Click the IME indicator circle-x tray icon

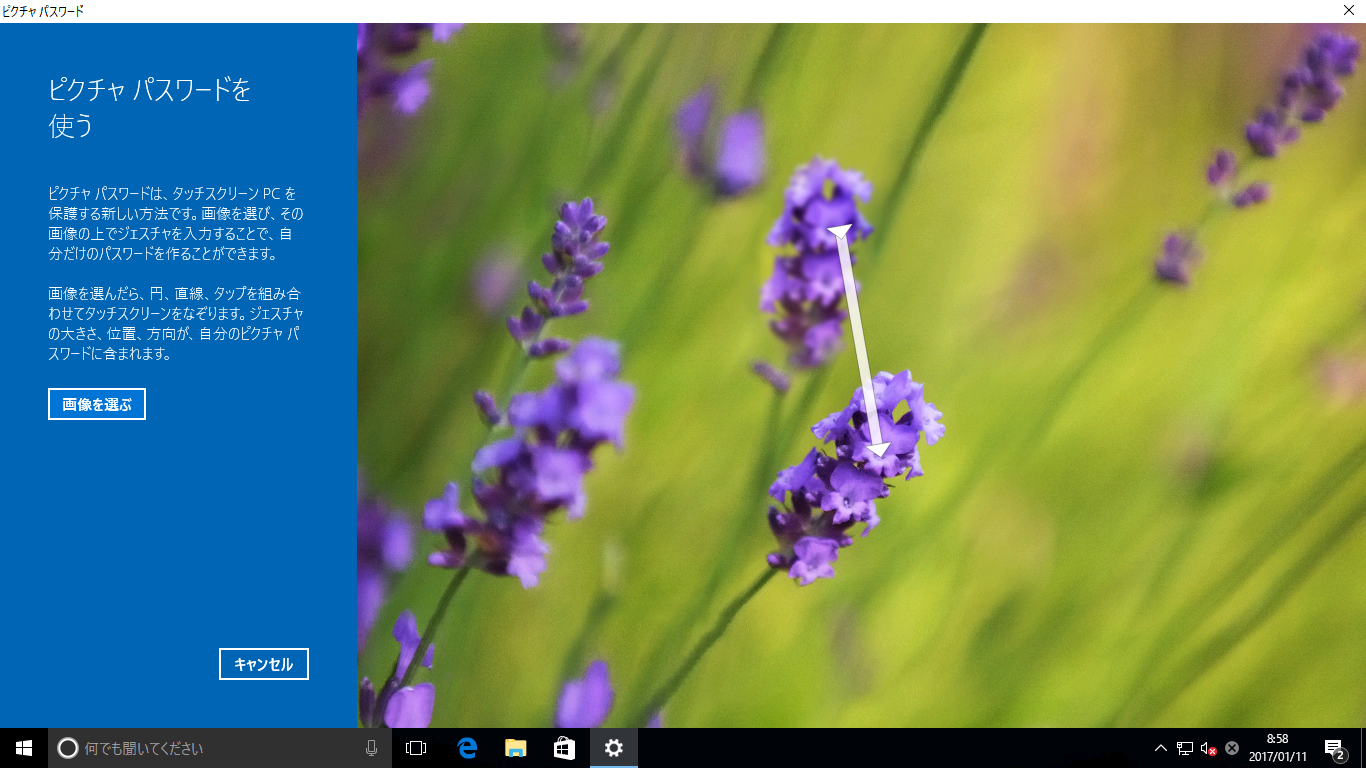click(x=1232, y=748)
